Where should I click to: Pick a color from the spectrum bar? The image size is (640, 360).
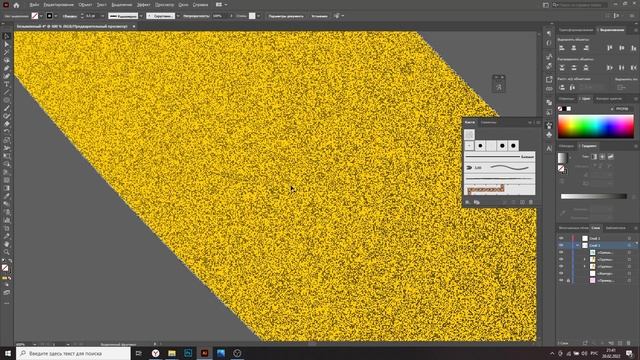(596, 126)
